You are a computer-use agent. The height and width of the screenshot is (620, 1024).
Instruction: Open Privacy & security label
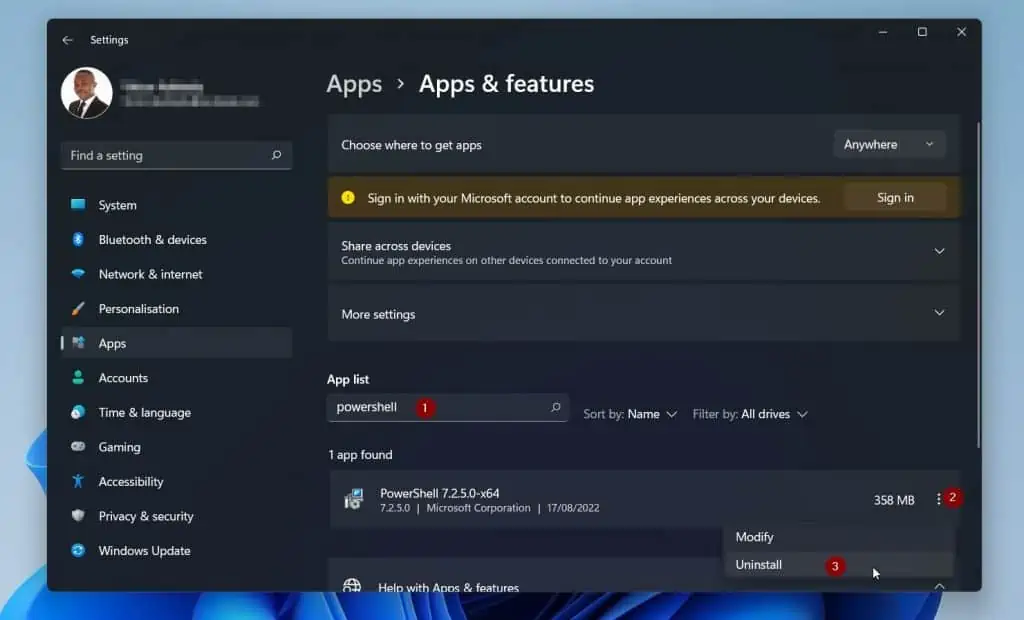(146, 516)
